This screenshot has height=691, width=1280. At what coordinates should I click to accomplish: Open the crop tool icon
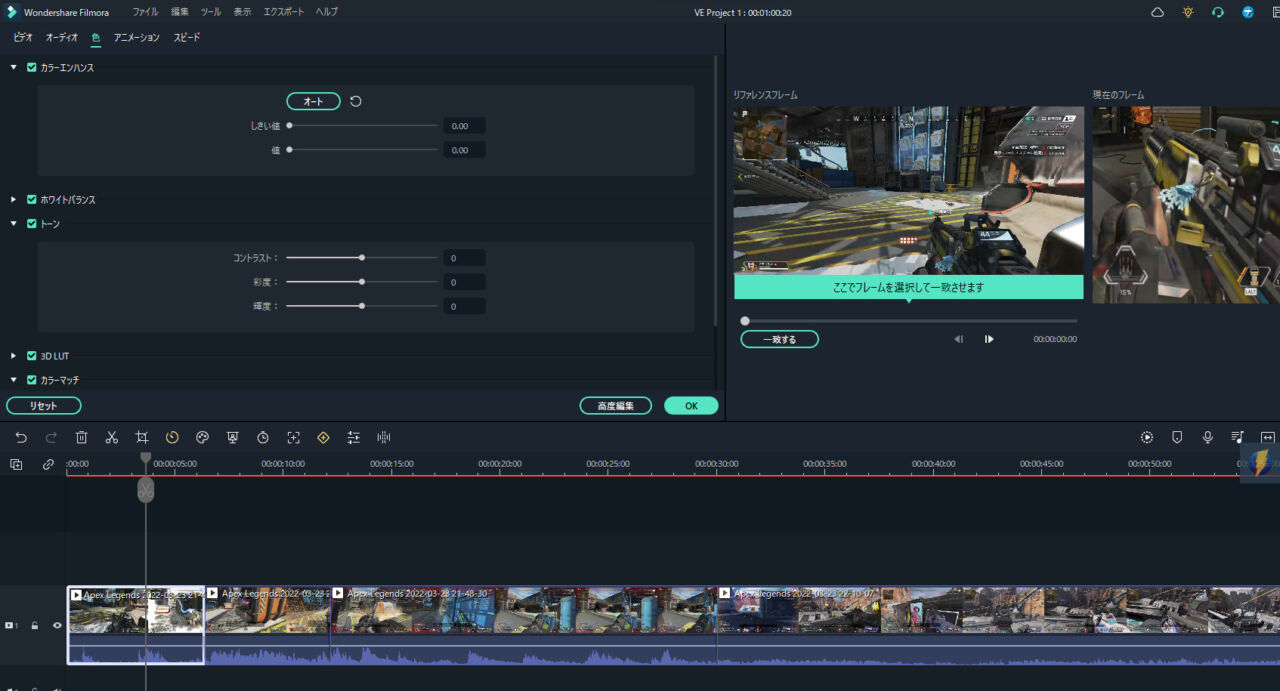tap(142, 438)
